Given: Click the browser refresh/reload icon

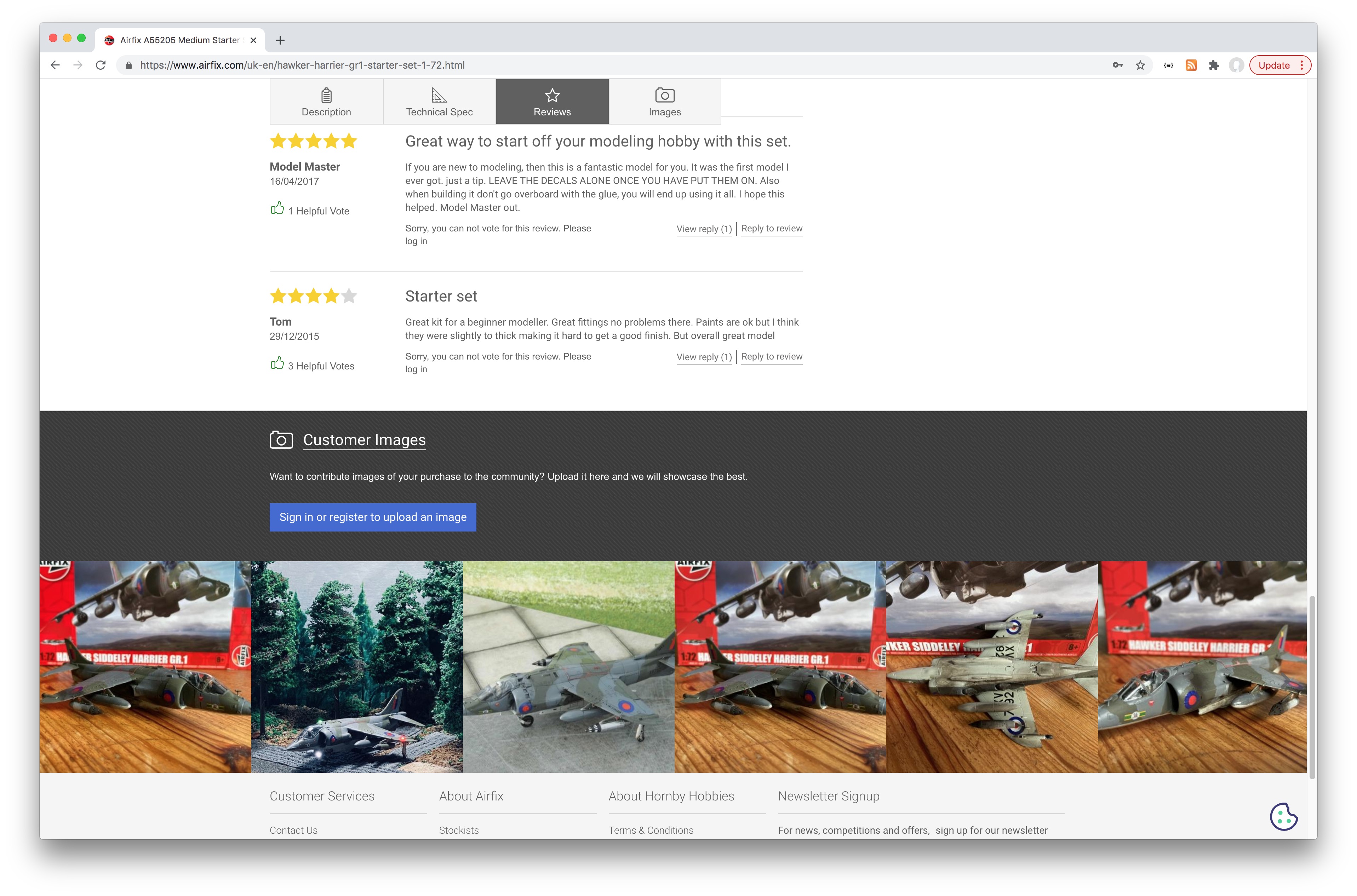Looking at the screenshot, I should pos(101,65).
